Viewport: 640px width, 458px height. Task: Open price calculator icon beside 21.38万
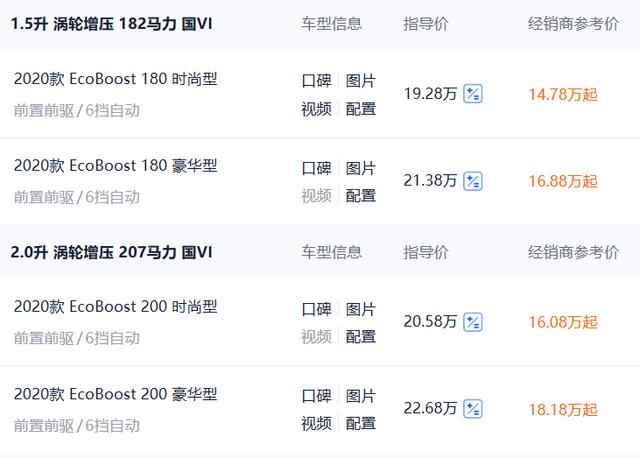pos(473,181)
